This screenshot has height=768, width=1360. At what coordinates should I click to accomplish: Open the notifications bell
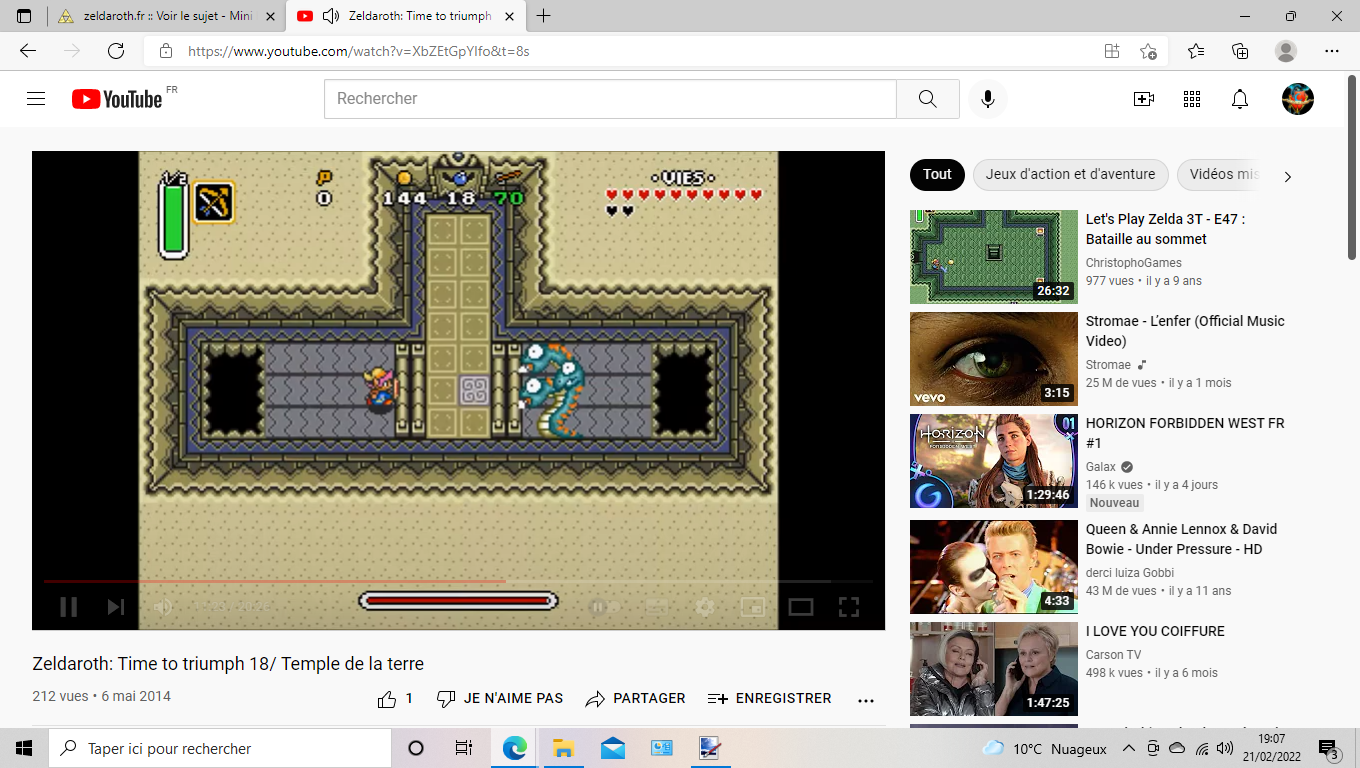coord(1240,99)
